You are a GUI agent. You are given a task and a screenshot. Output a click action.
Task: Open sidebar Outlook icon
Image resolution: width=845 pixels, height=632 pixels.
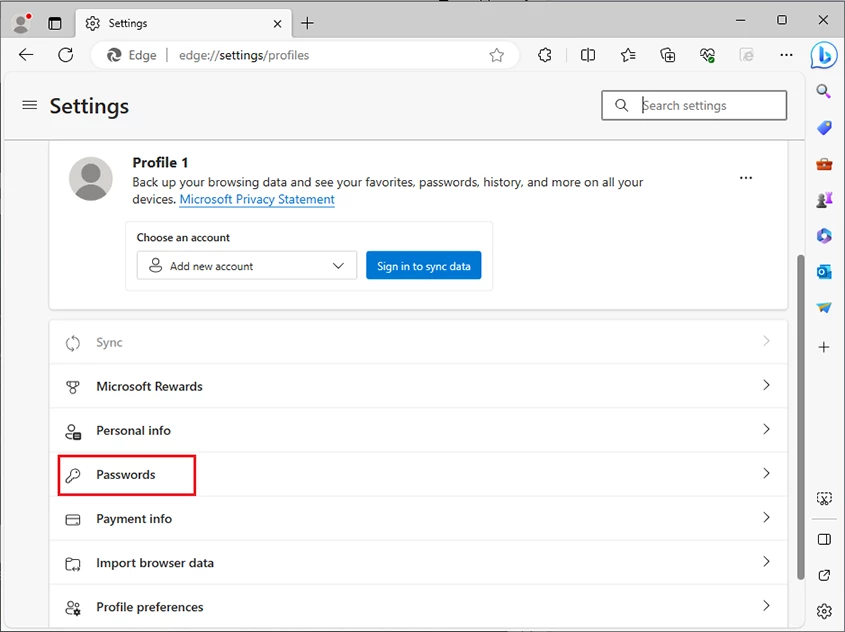pos(824,272)
